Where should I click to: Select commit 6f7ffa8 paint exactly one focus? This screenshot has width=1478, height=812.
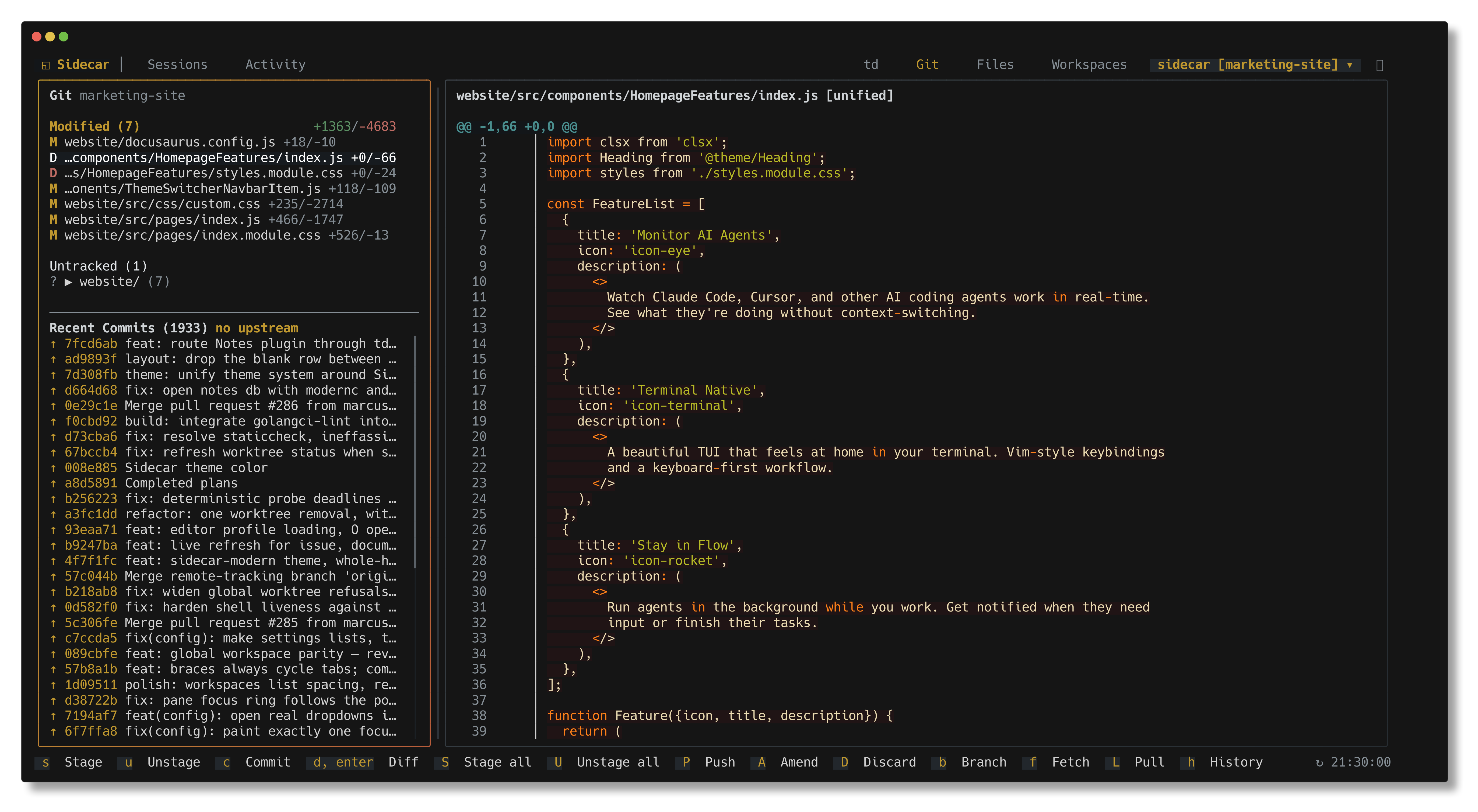click(223, 730)
